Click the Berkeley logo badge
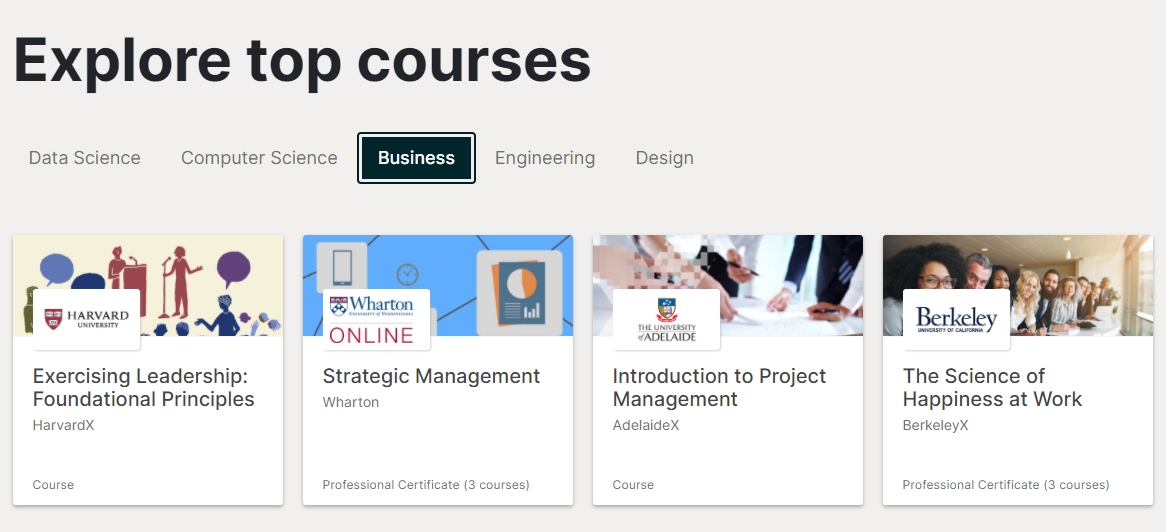The height and width of the screenshot is (532, 1166). (956, 319)
